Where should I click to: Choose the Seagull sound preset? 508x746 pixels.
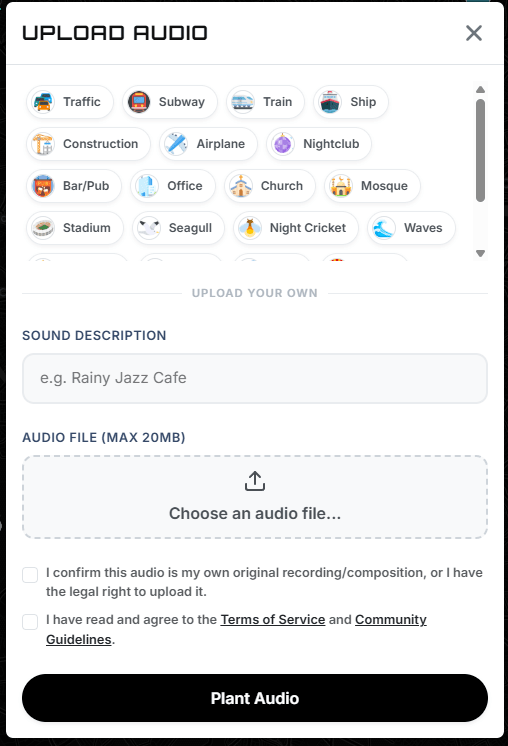pos(178,228)
